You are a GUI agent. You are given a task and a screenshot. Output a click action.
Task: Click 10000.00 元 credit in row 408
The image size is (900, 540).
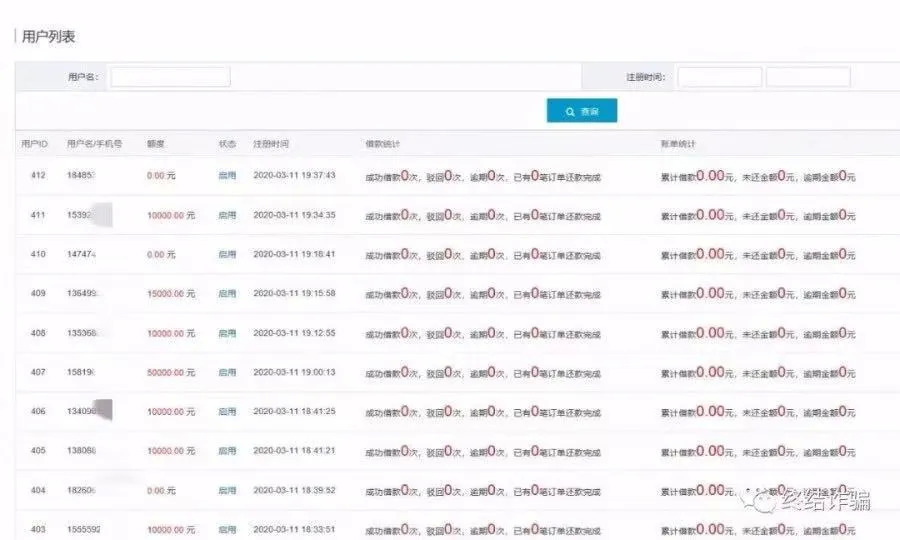click(x=171, y=333)
